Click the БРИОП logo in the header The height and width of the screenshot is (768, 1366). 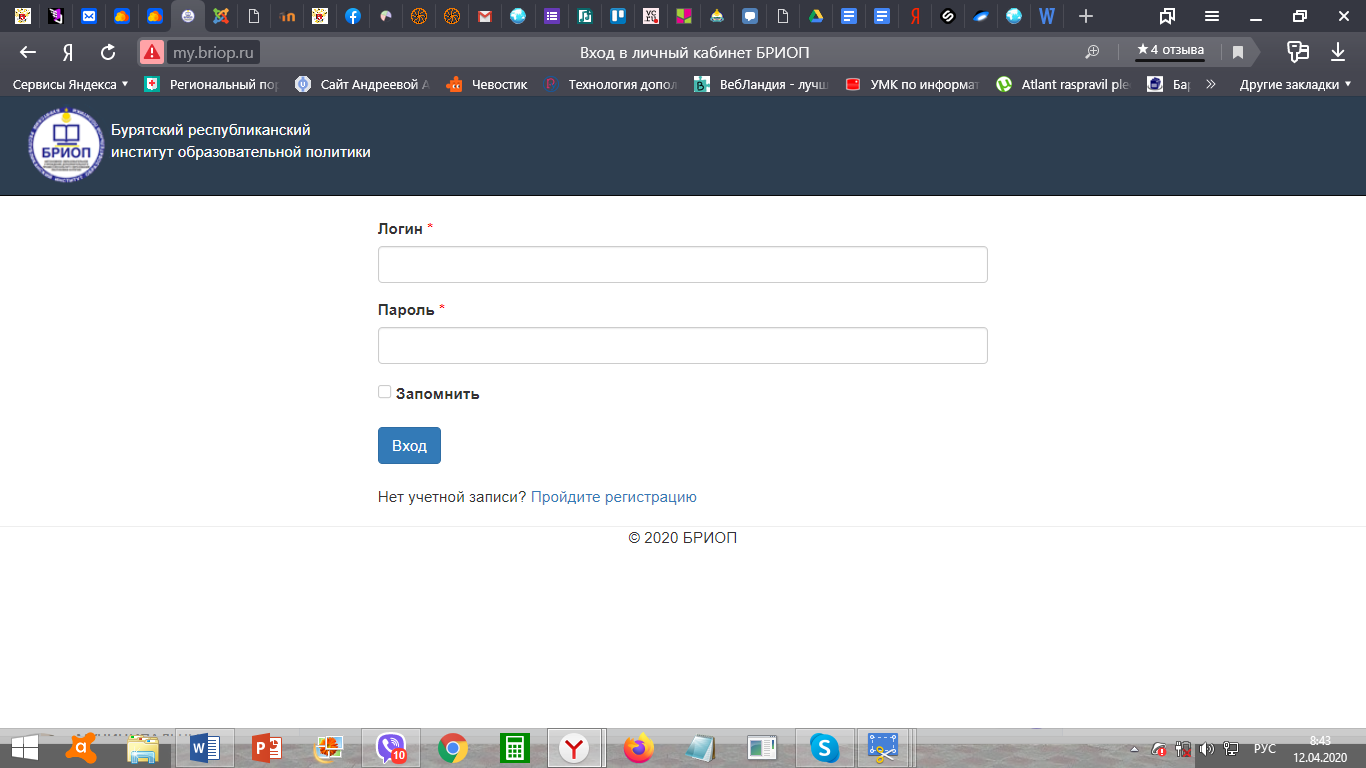coord(65,146)
